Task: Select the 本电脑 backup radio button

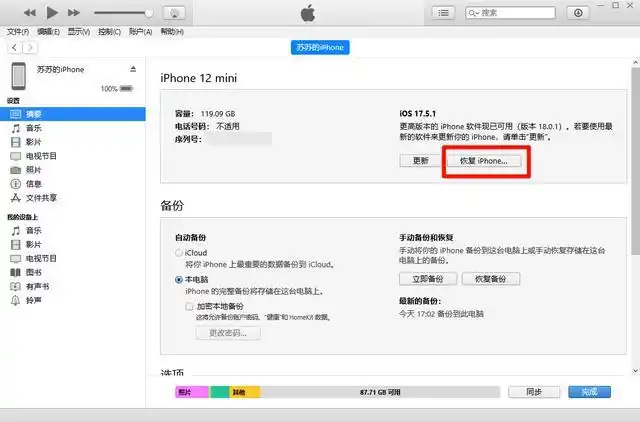Action: click(x=179, y=280)
